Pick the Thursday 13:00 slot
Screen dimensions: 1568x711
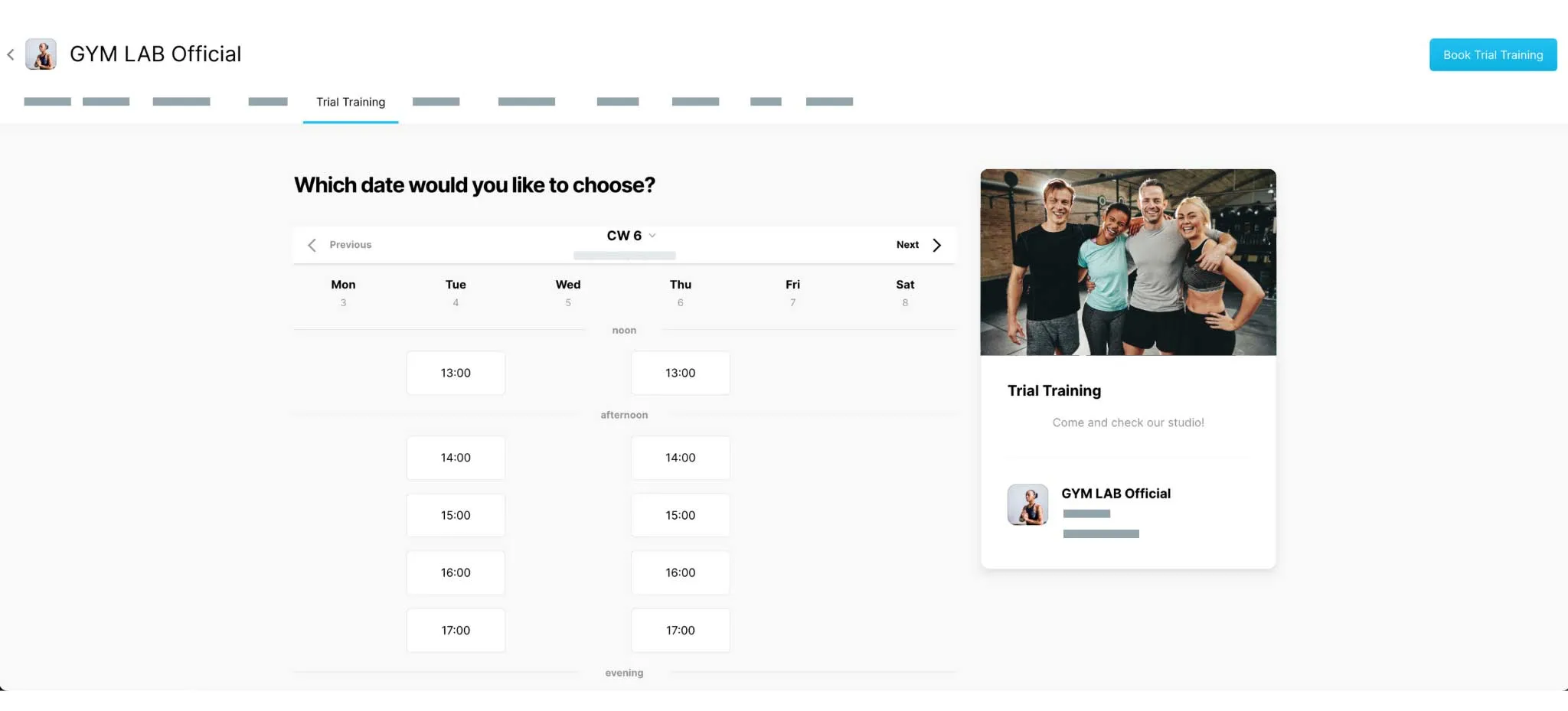click(x=681, y=373)
